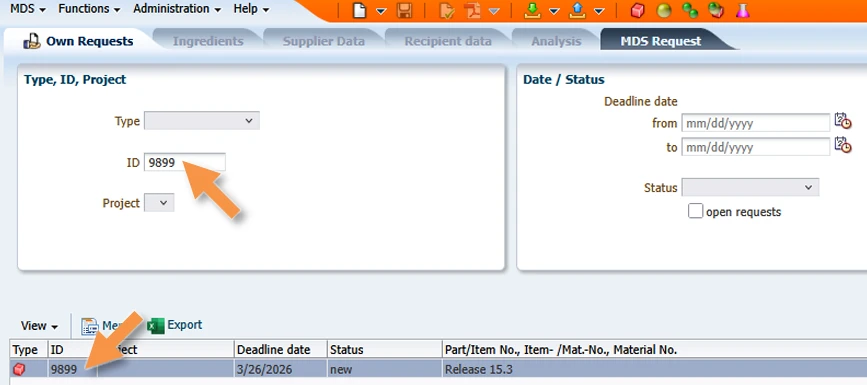Click the blue upload arrow icon
Image resolution: width=867 pixels, height=385 pixels.
pyautogui.click(x=577, y=11)
